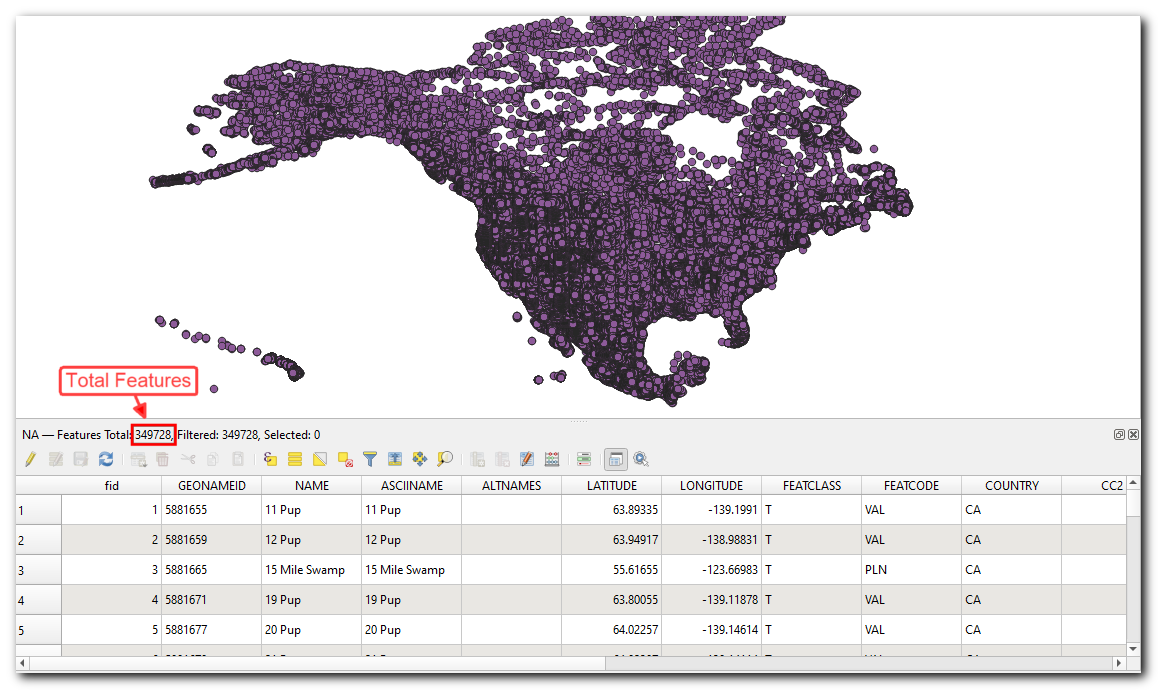Click the FEATCODE column header
1158x690 pixels.
[x=911, y=486]
